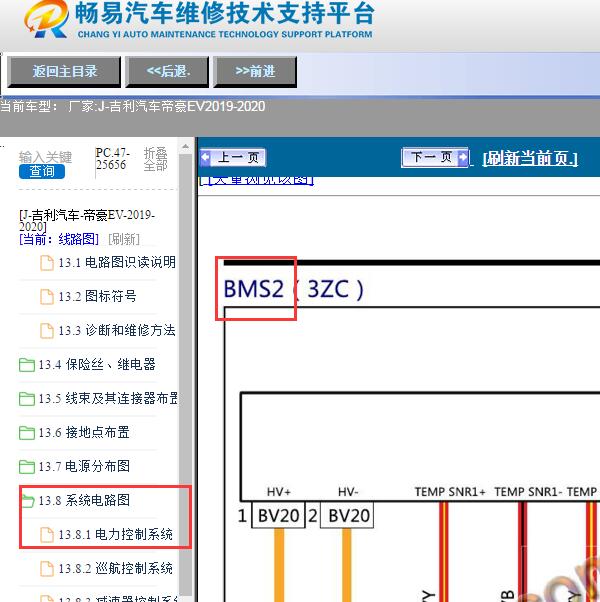Click open folder icon of 13.8 系统电路图
600x602 pixels.
click(28, 501)
